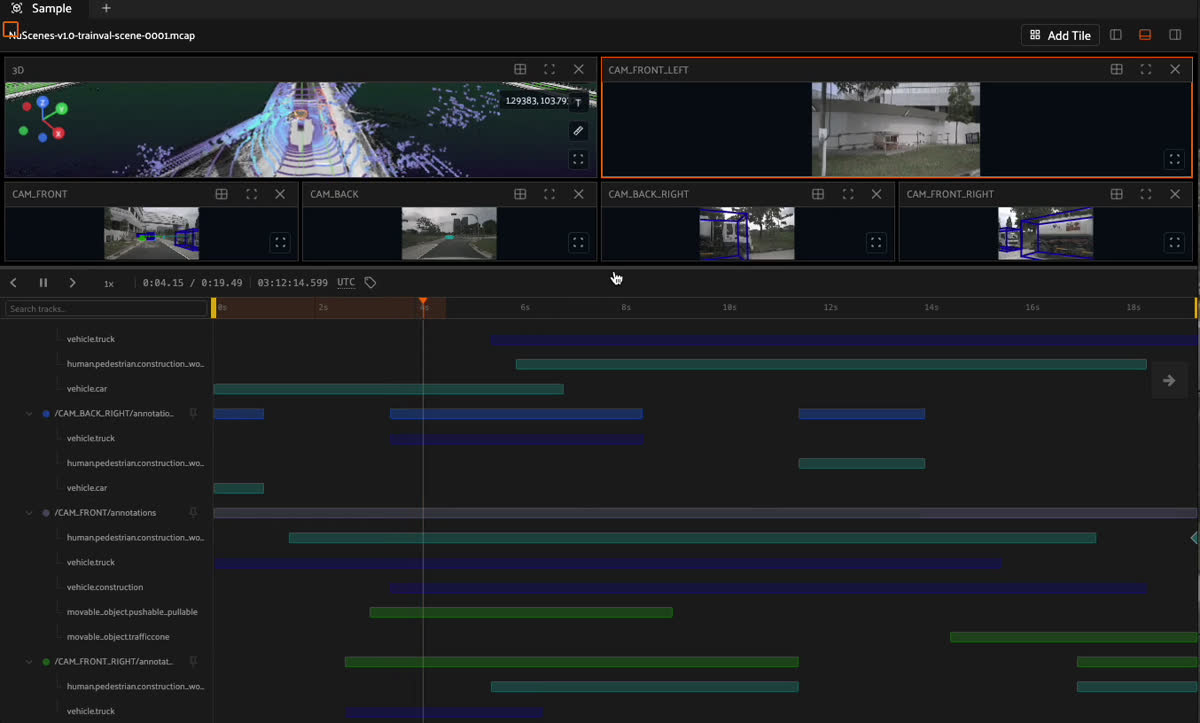Image resolution: width=1200 pixels, height=723 pixels.
Task: Select vehicle.car row under /CAM_BACK_RIGHT/annotations
Action: [87, 488]
